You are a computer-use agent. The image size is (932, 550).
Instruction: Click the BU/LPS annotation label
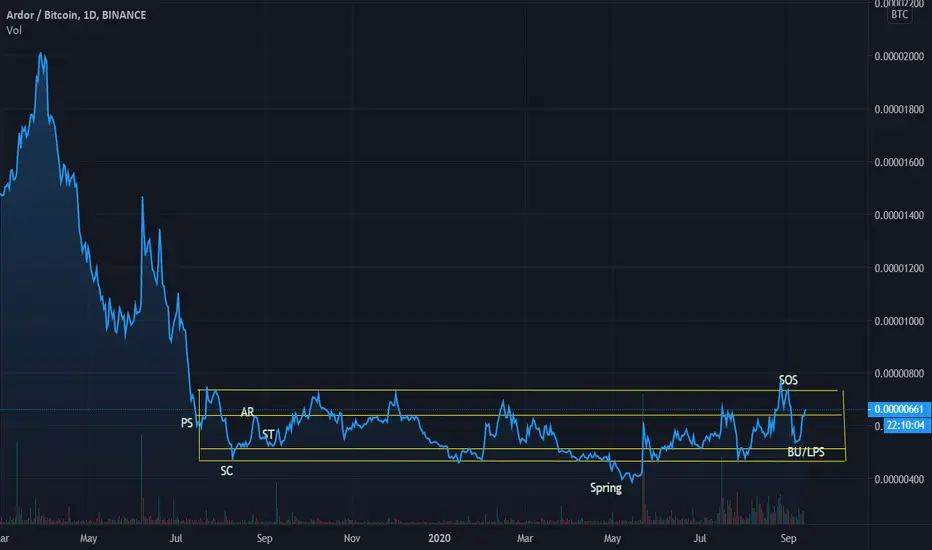pos(806,452)
